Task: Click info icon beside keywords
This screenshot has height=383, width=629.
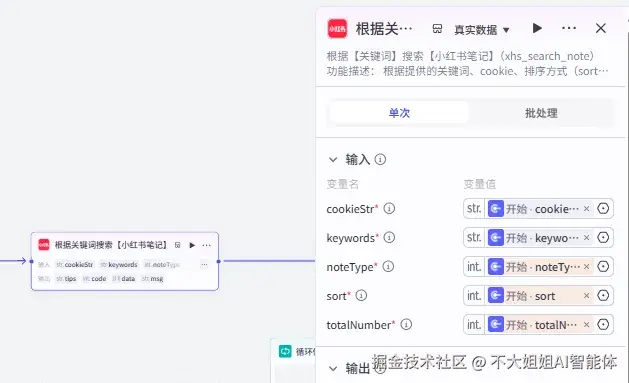Action: click(x=389, y=237)
